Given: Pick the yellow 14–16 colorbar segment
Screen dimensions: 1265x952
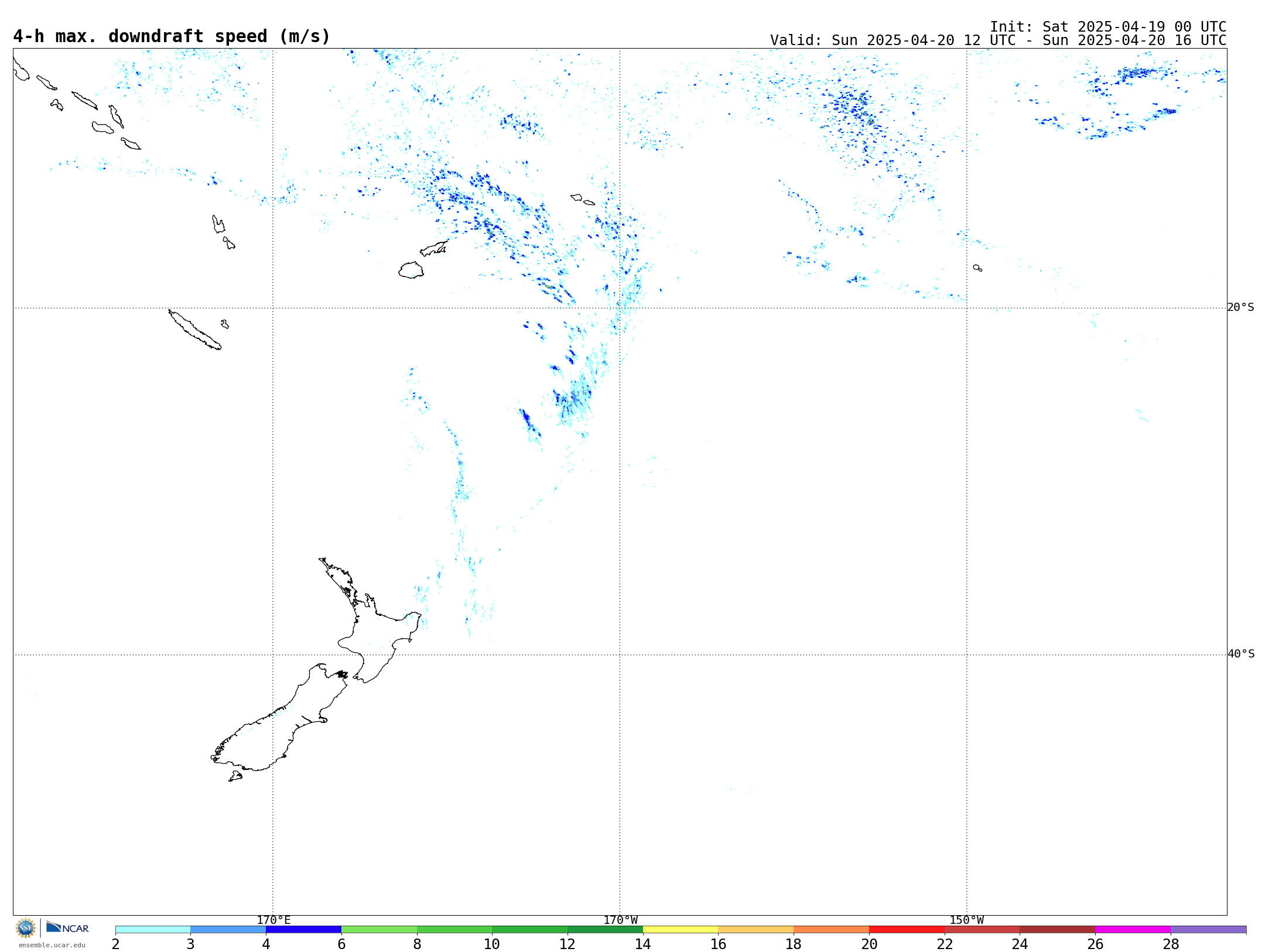Looking at the screenshot, I should click(x=681, y=930).
